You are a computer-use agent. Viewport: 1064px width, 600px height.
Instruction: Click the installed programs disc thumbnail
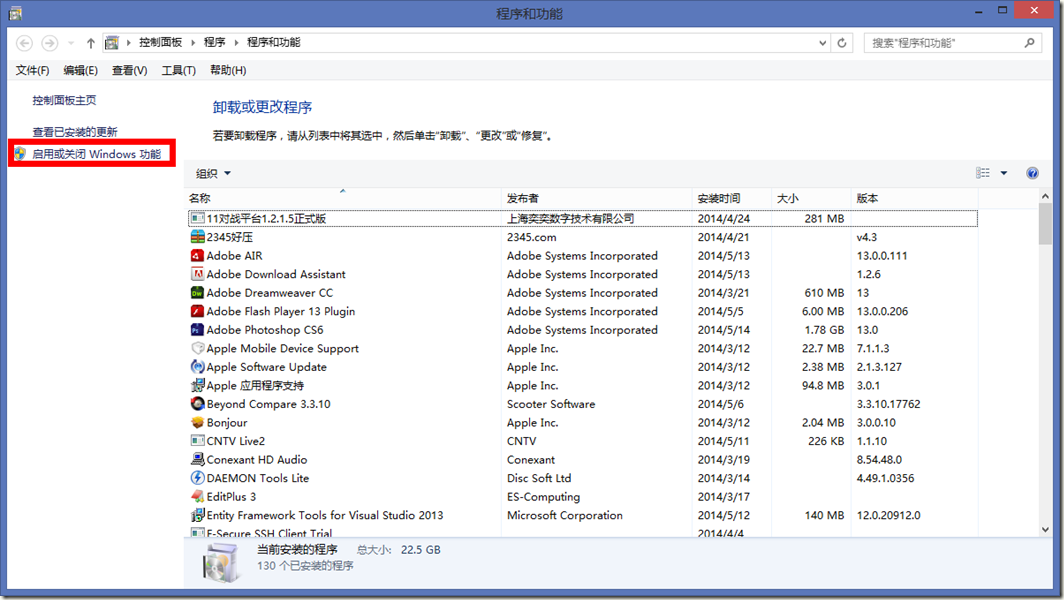click(221, 563)
